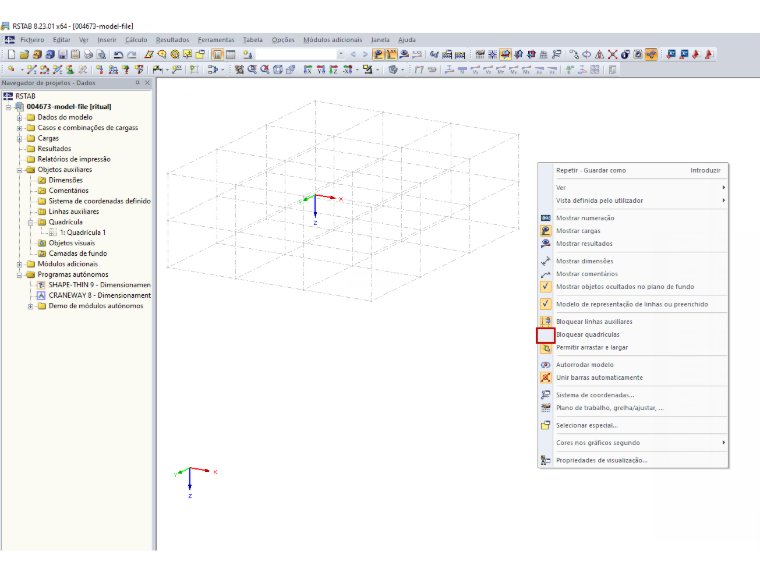Show view in Y direction
Screen dimensions: 760x570
tap(321, 70)
